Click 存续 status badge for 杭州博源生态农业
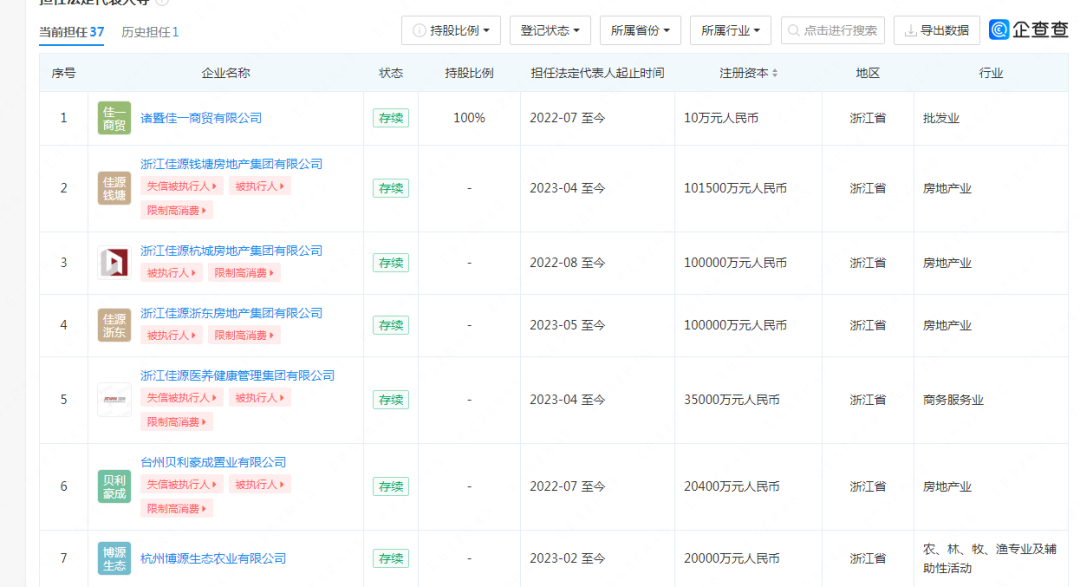The height and width of the screenshot is (587, 1080). [x=391, y=559]
